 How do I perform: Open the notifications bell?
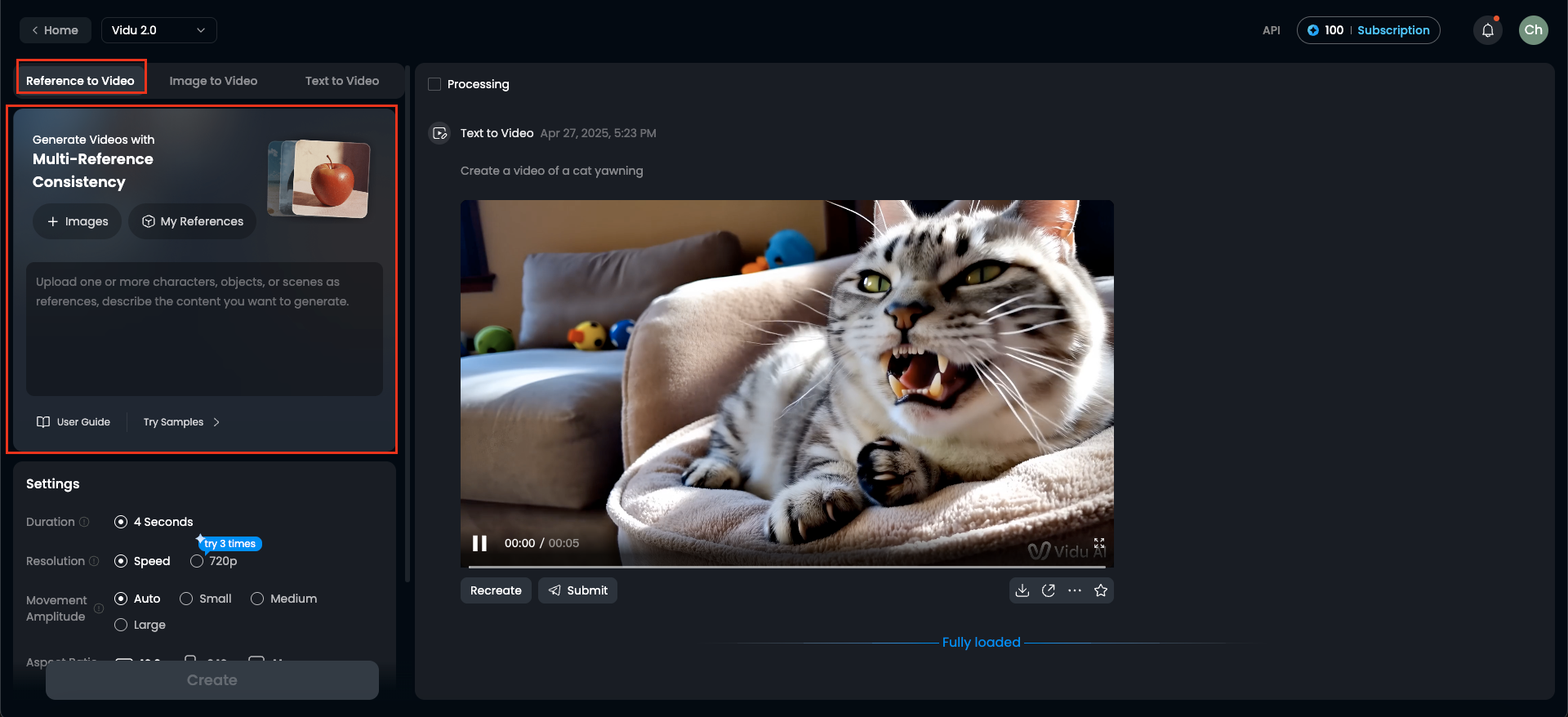pyautogui.click(x=1487, y=30)
